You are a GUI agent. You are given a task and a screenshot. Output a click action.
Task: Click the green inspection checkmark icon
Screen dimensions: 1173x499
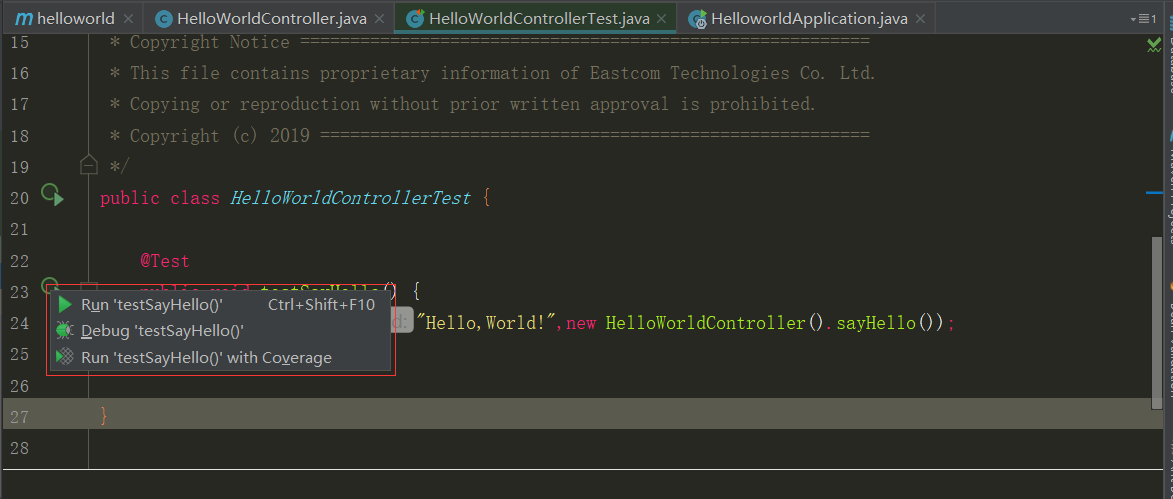(x=1154, y=45)
